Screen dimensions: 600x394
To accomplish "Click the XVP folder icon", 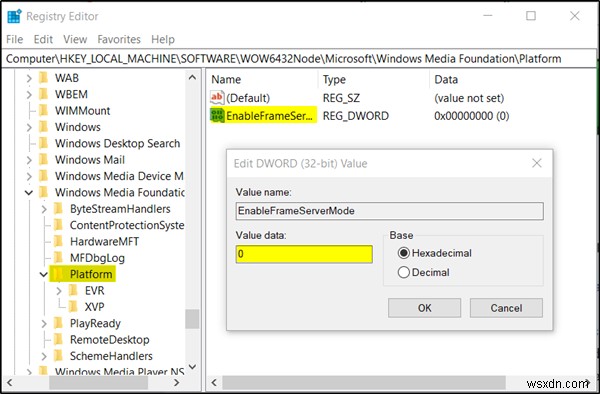I will pyautogui.click(x=73, y=307).
